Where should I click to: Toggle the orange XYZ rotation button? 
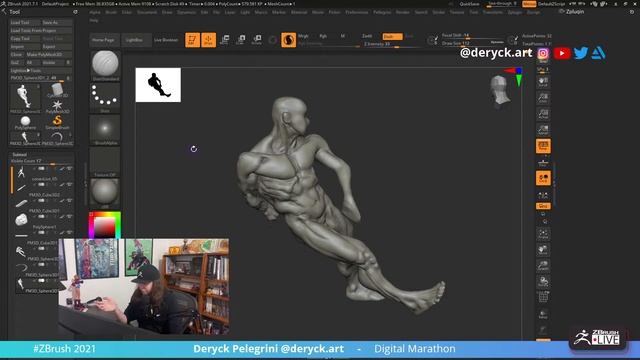[x=543, y=206]
